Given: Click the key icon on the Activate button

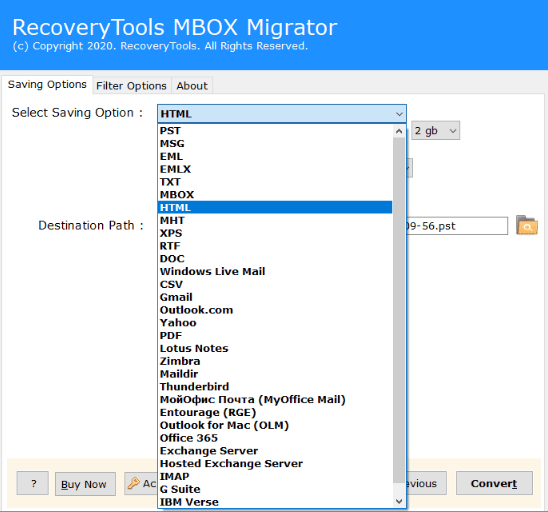Looking at the screenshot, I should coord(134,483).
